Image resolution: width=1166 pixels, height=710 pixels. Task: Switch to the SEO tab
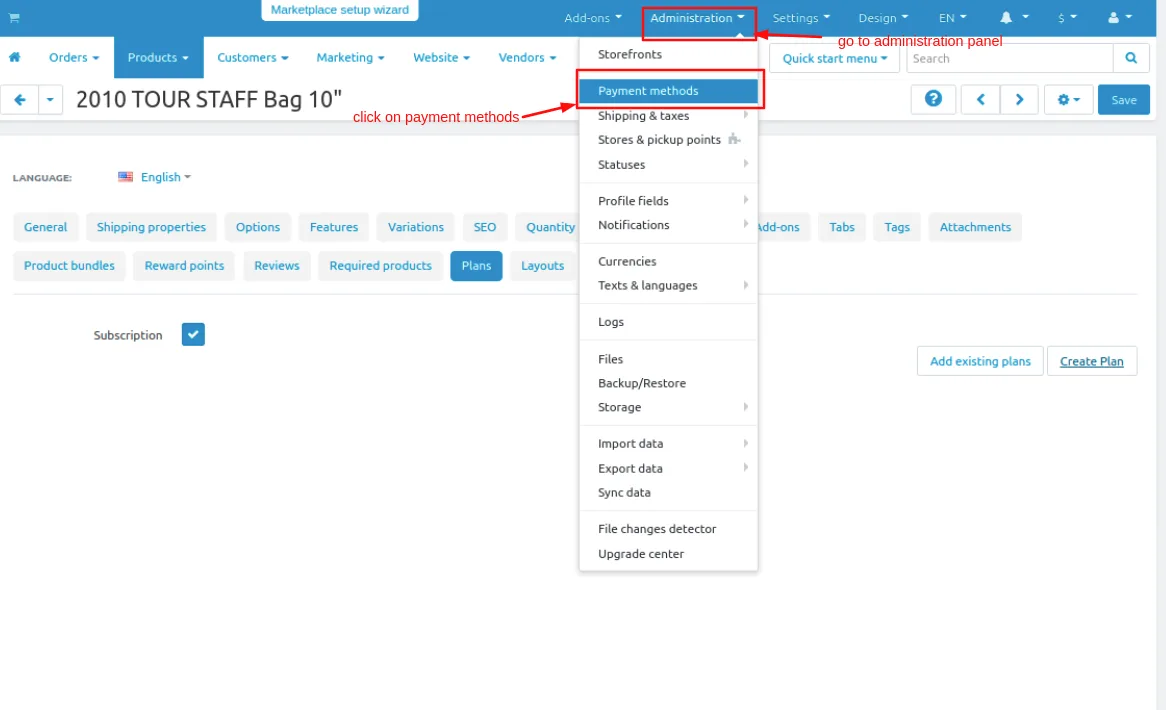tap(485, 227)
